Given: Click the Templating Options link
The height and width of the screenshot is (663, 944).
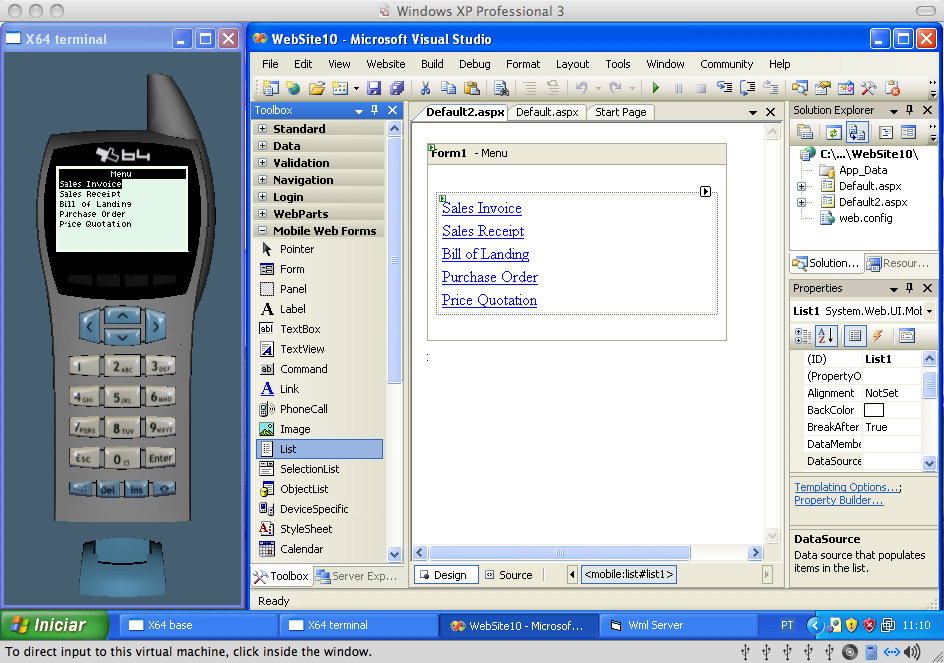Looking at the screenshot, I should [x=846, y=487].
